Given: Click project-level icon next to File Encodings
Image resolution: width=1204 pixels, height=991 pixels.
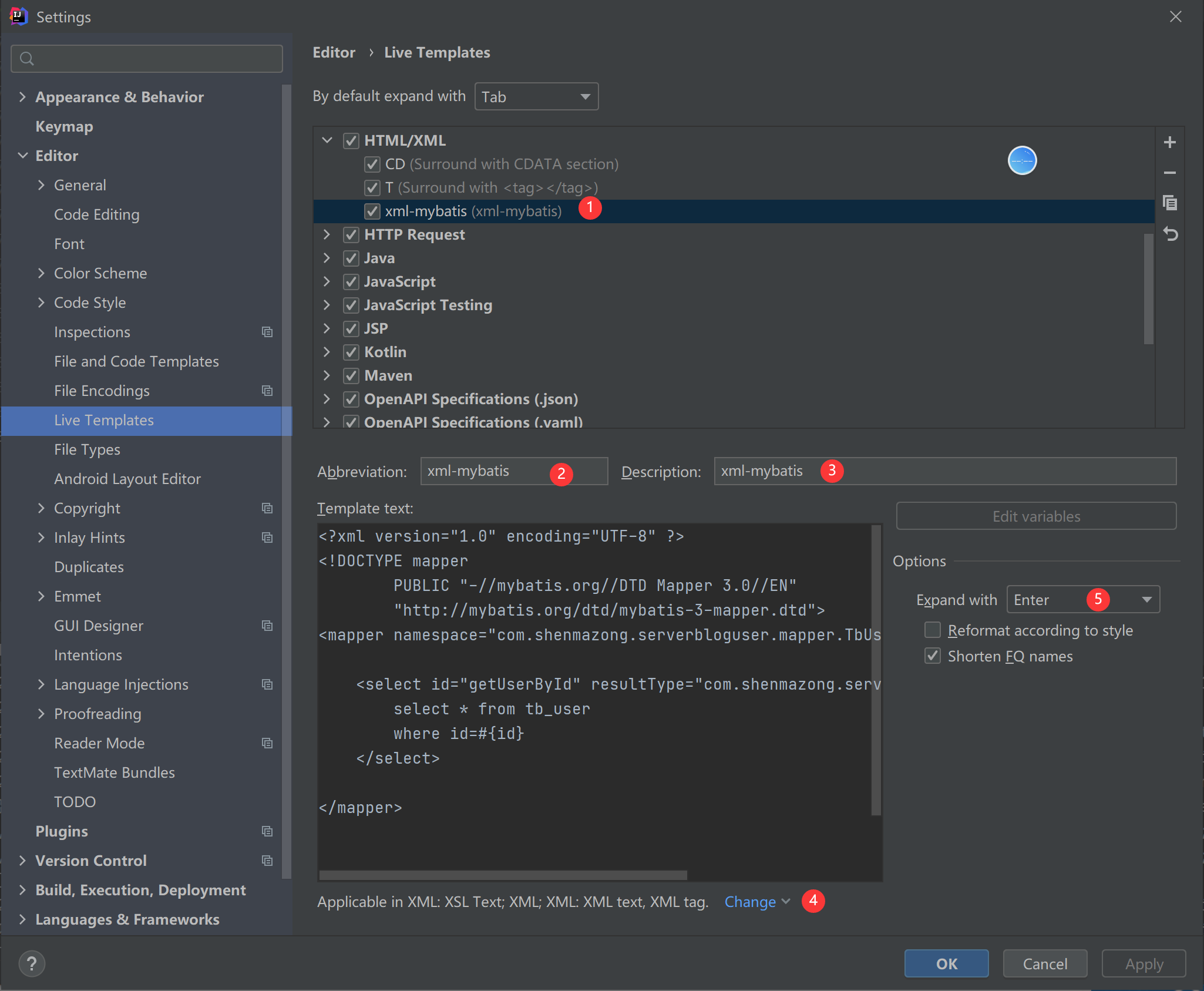Looking at the screenshot, I should [x=267, y=391].
